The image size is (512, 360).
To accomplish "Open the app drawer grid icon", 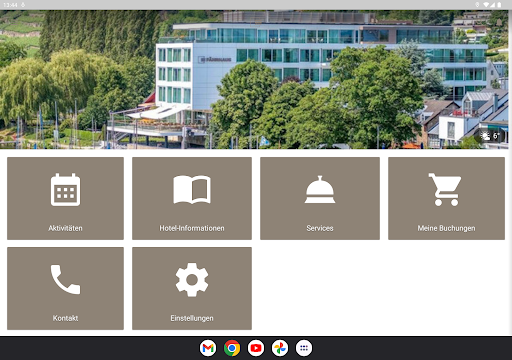I will point(304,348).
